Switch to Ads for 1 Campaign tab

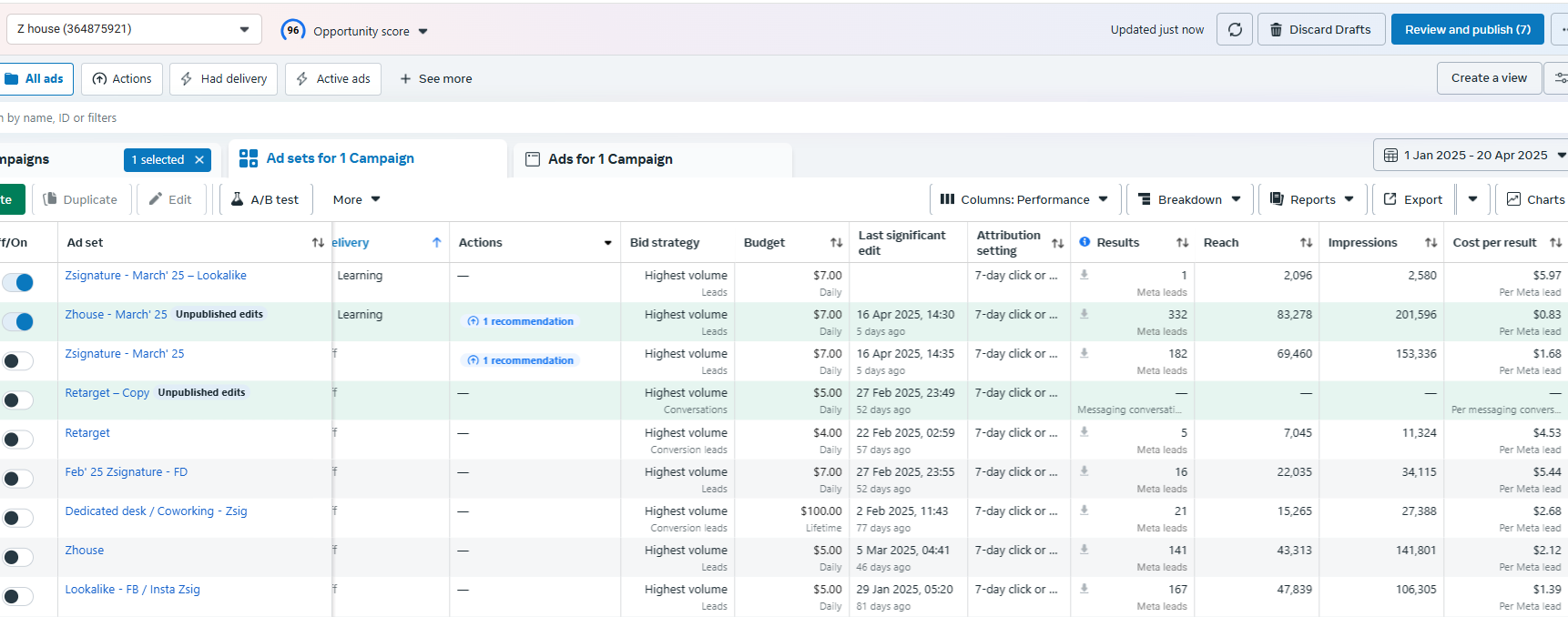coord(653,159)
